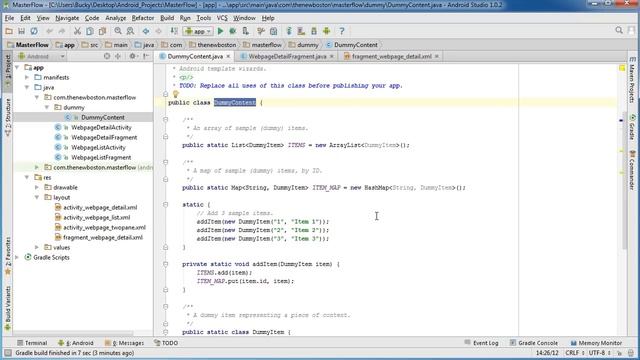Click the Synchronize toolbar icon
The height and width of the screenshot is (360, 640).
pyautogui.click(x=34, y=31)
